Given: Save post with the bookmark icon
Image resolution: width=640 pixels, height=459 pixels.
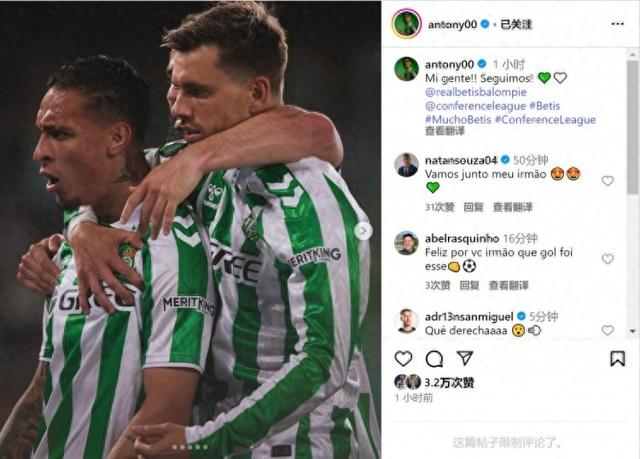Looking at the screenshot, I should click(617, 359).
